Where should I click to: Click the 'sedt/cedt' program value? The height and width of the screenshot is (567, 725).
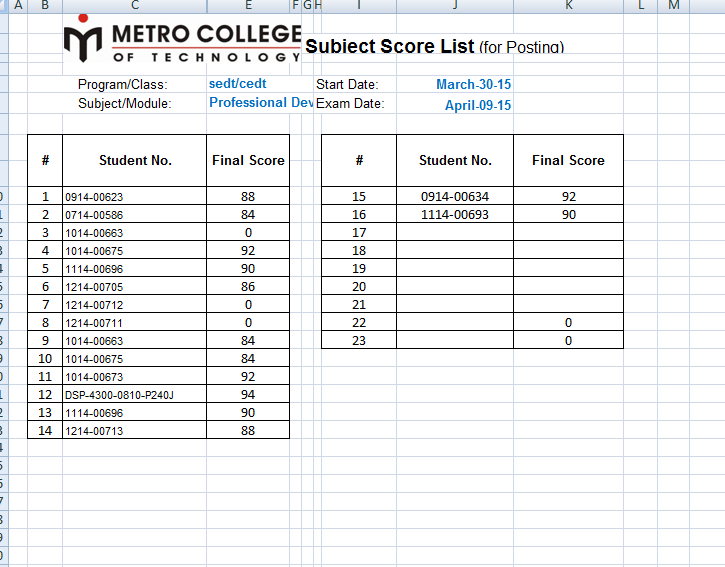pos(238,84)
